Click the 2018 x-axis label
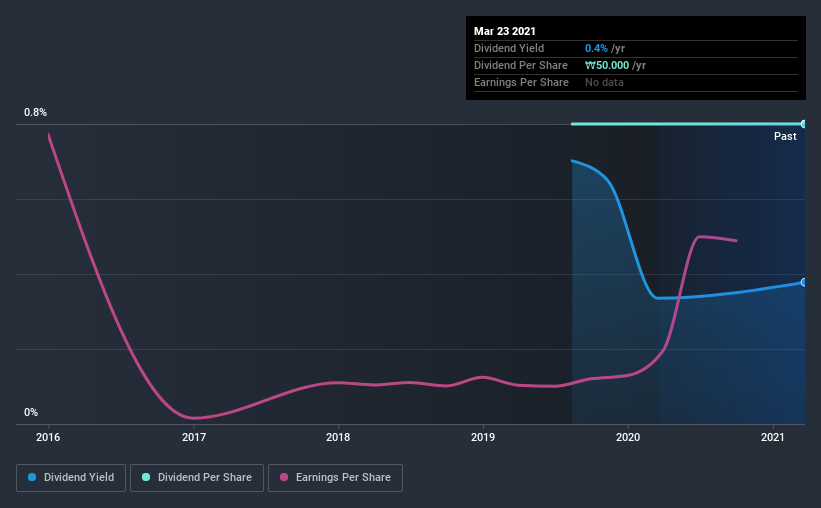This screenshot has height=508, width=821. [x=338, y=437]
